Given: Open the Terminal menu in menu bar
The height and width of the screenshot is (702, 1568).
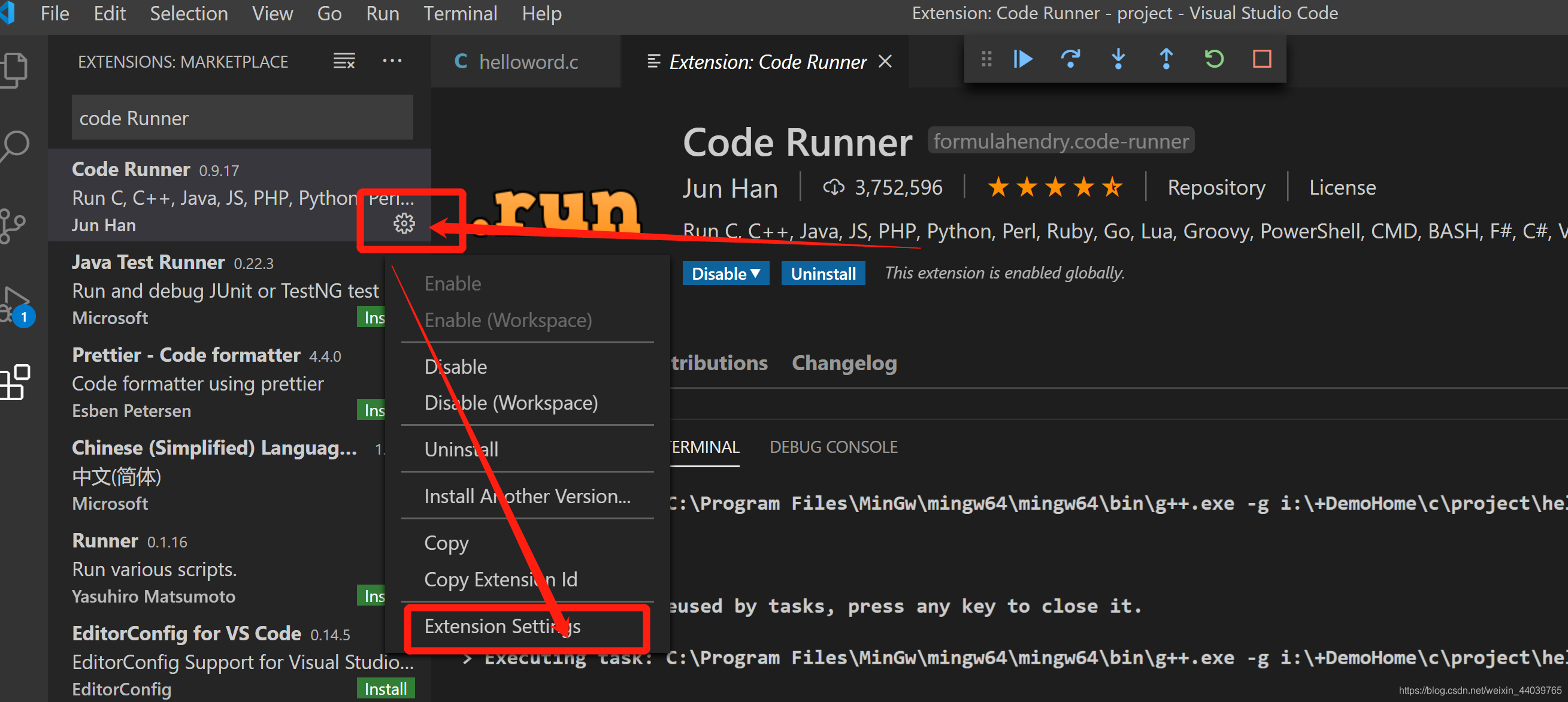Looking at the screenshot, I should 460,13.
